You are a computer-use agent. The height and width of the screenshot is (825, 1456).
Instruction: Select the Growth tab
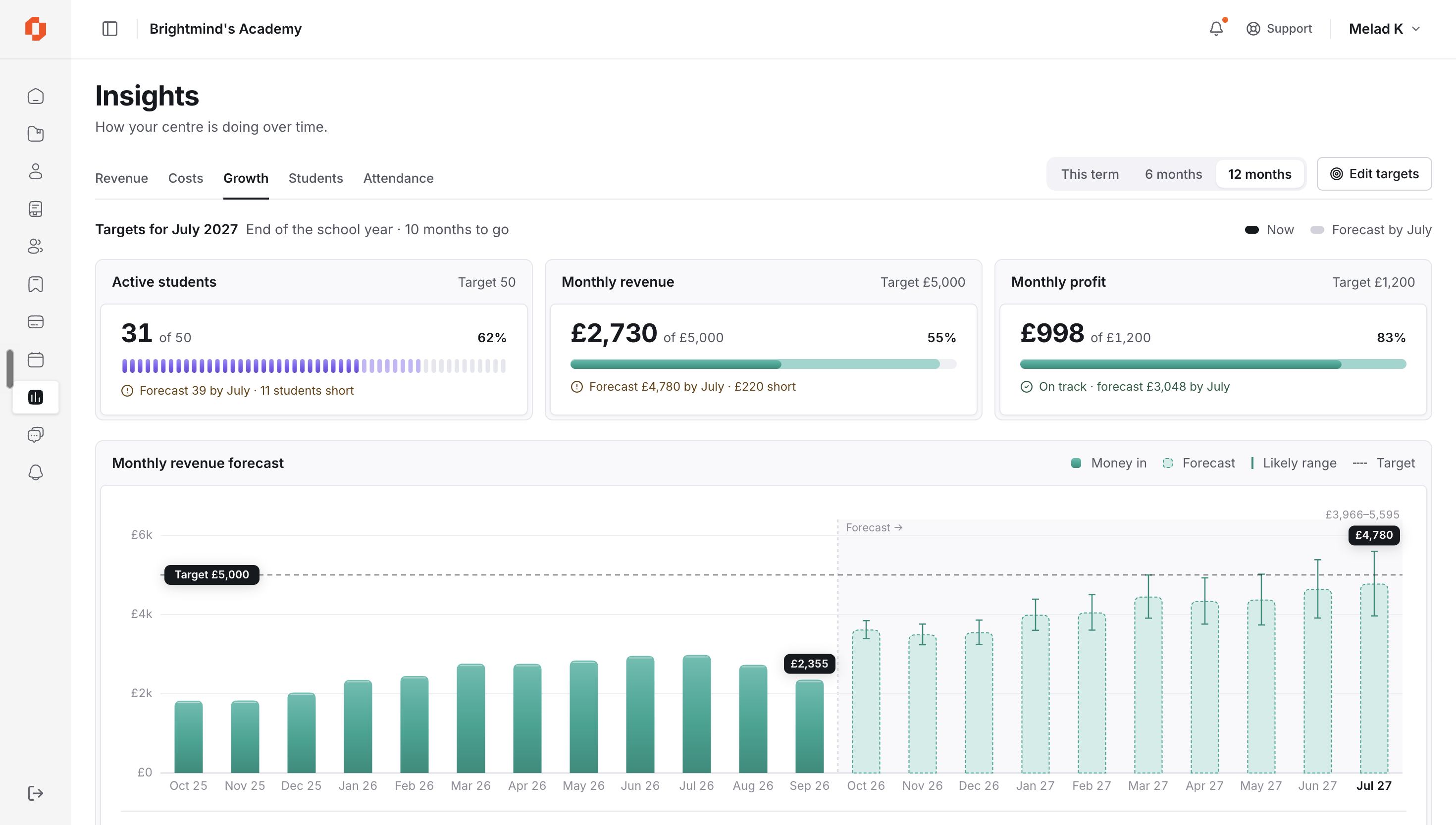click(x=246, y=178)
